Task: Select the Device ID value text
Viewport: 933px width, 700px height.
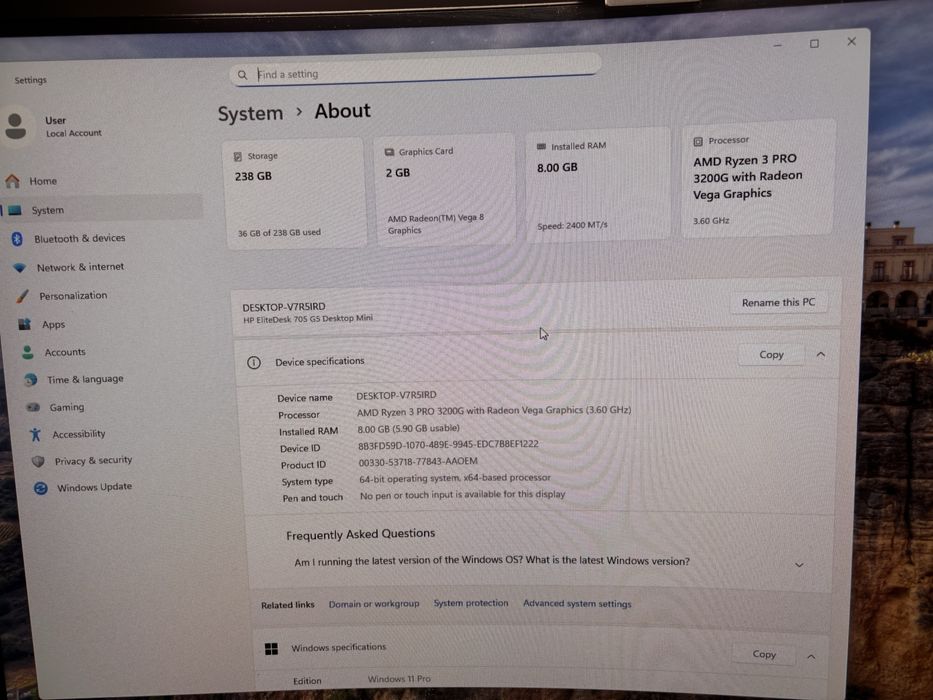Action: click(x=448, y=444)
